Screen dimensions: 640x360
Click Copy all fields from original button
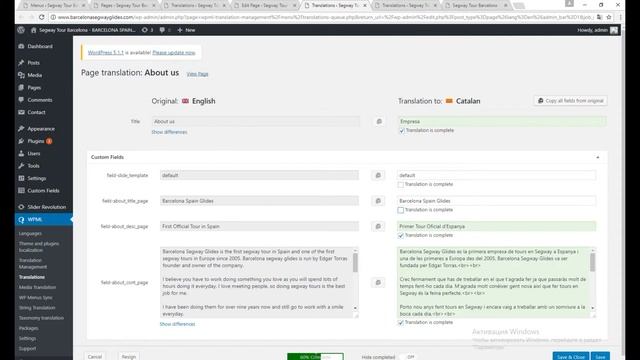(x=571, y=101)
